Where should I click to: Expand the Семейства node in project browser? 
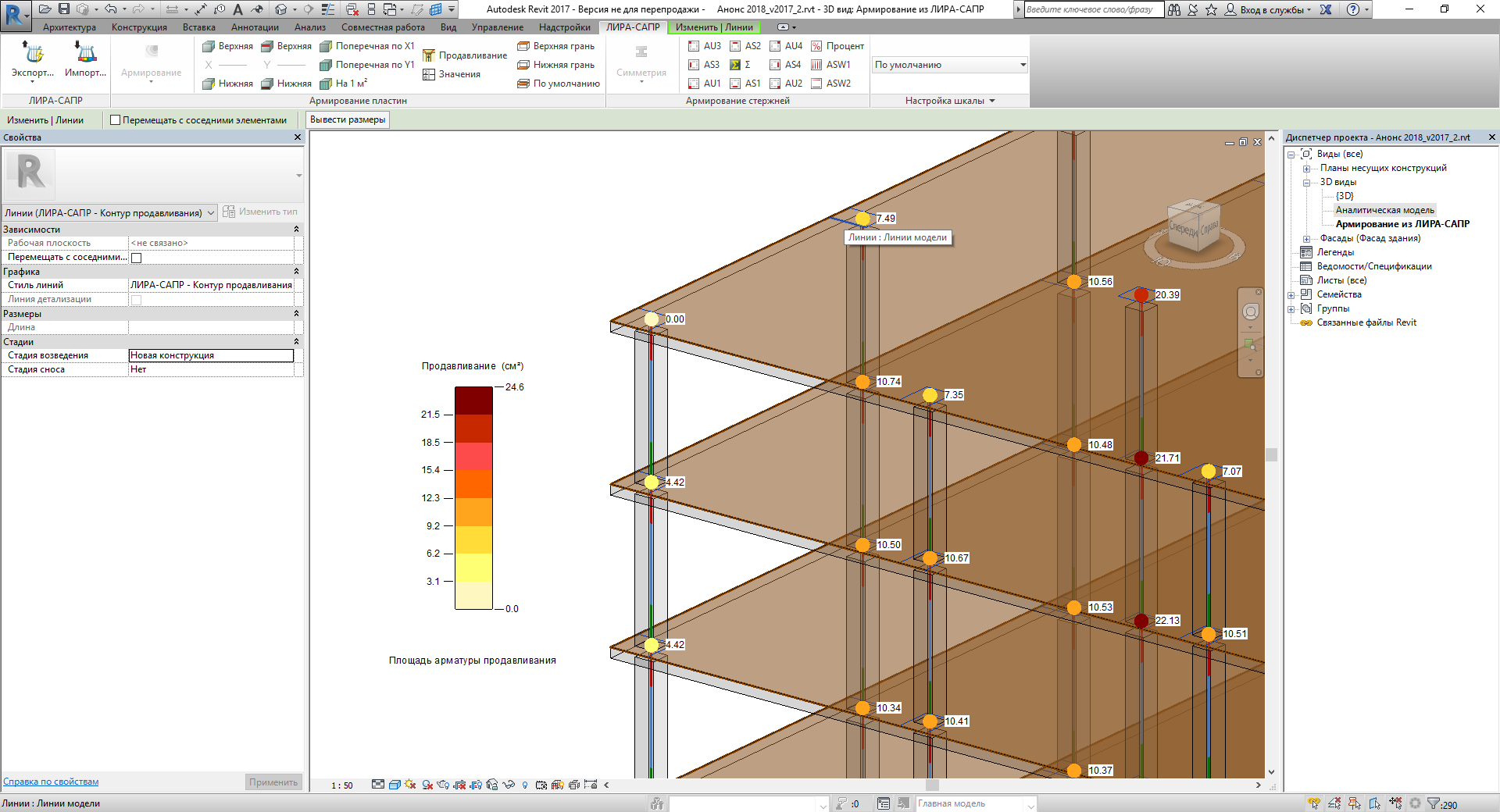(1291, 295)
